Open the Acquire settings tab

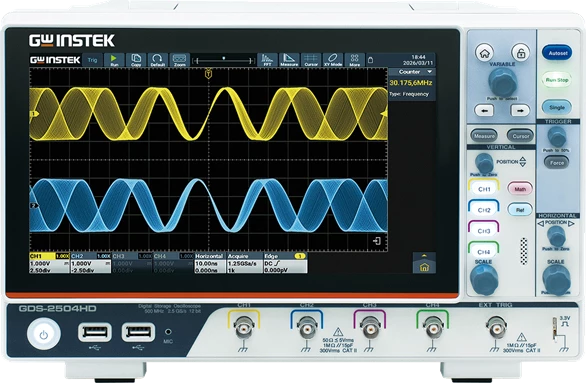(x=244, y=264)
